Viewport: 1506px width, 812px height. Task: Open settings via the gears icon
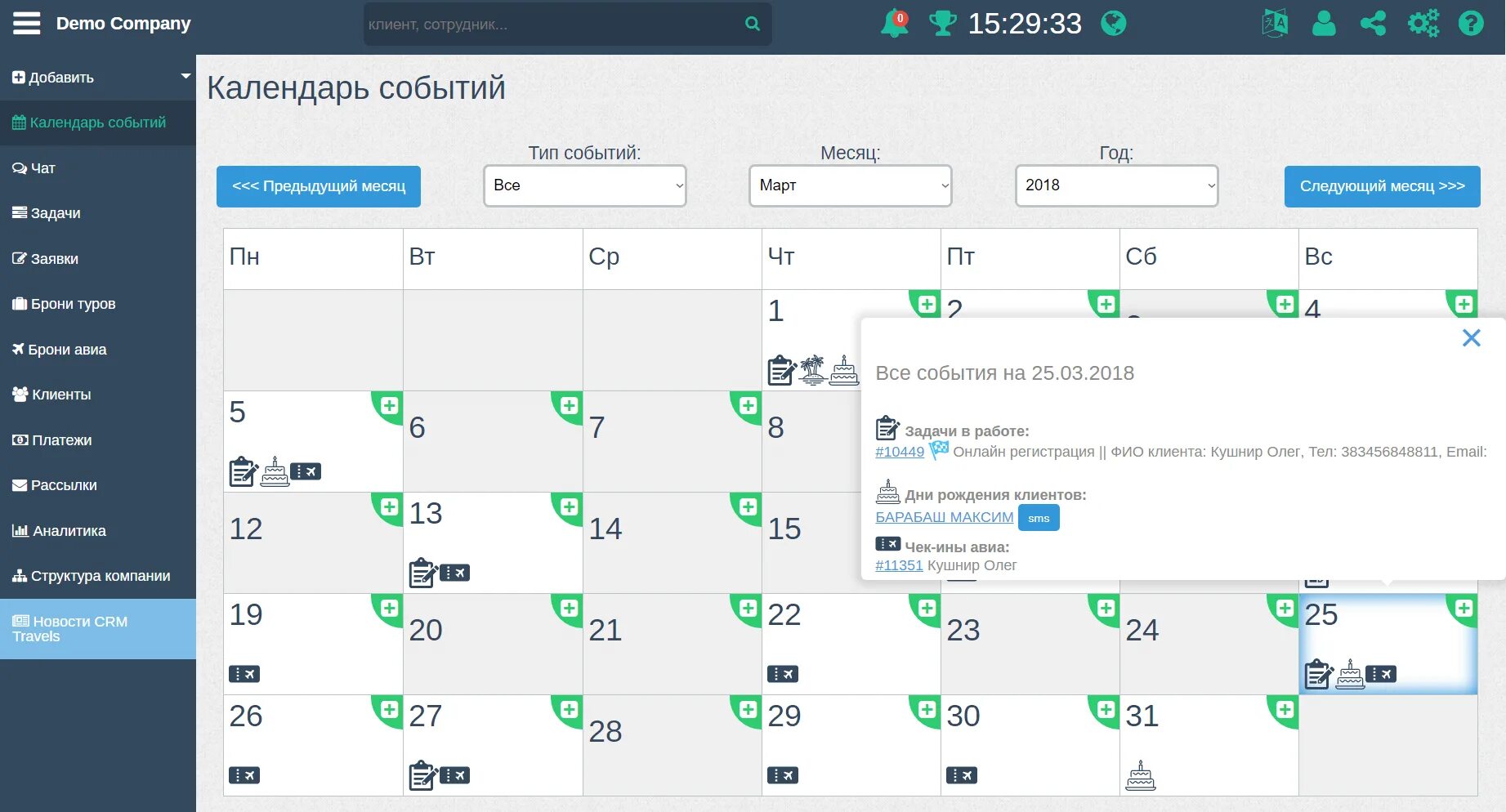(x=1423, y=24)
